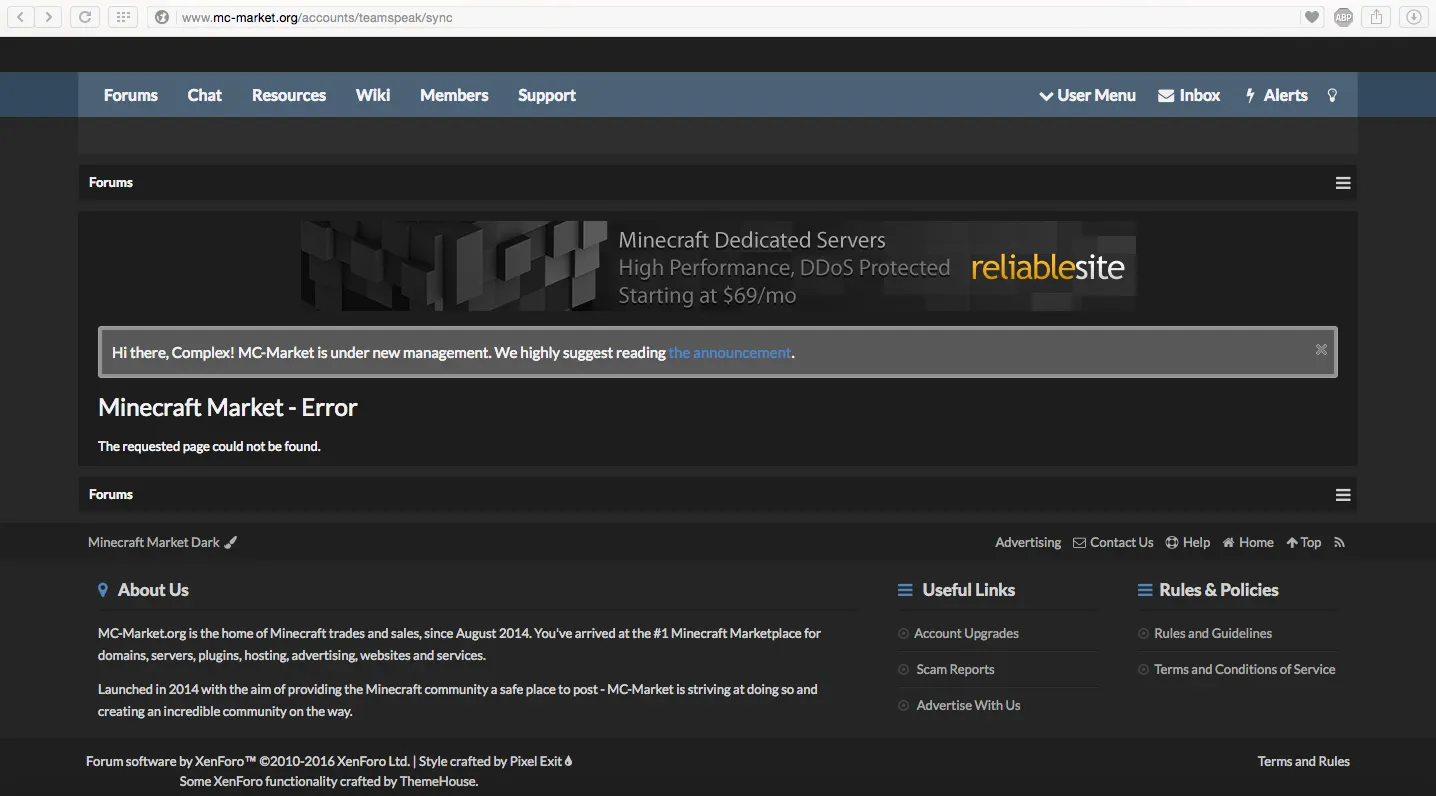Switch to the Resources tab

(289, 95)
